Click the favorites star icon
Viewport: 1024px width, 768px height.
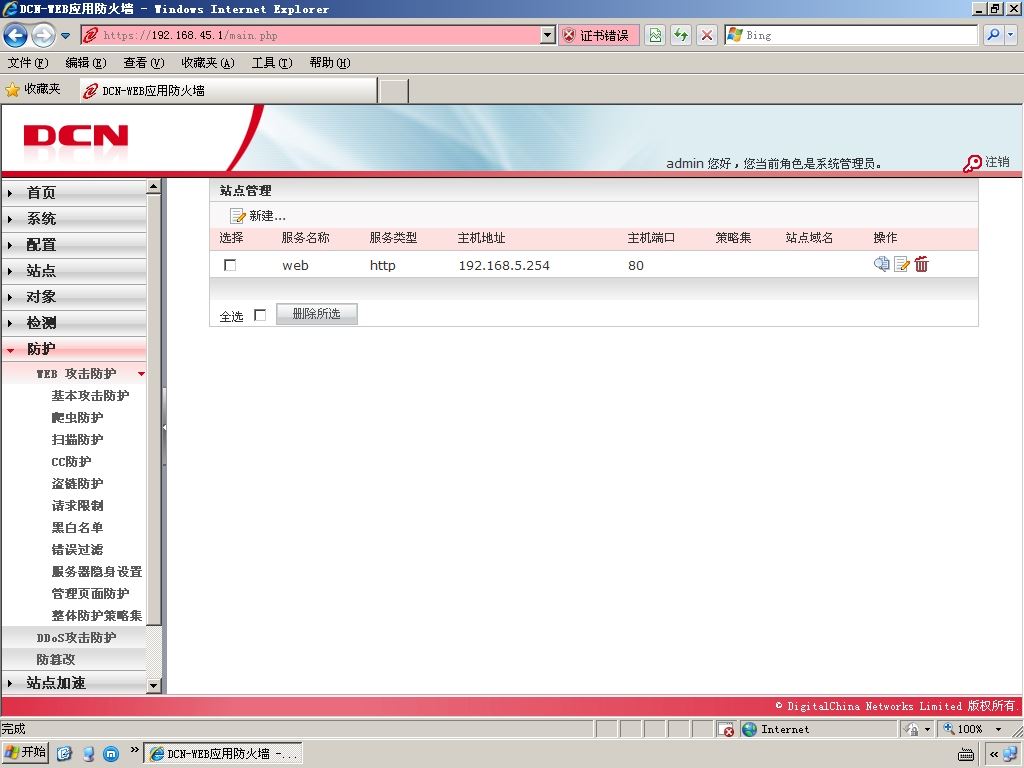coord(12,89)
